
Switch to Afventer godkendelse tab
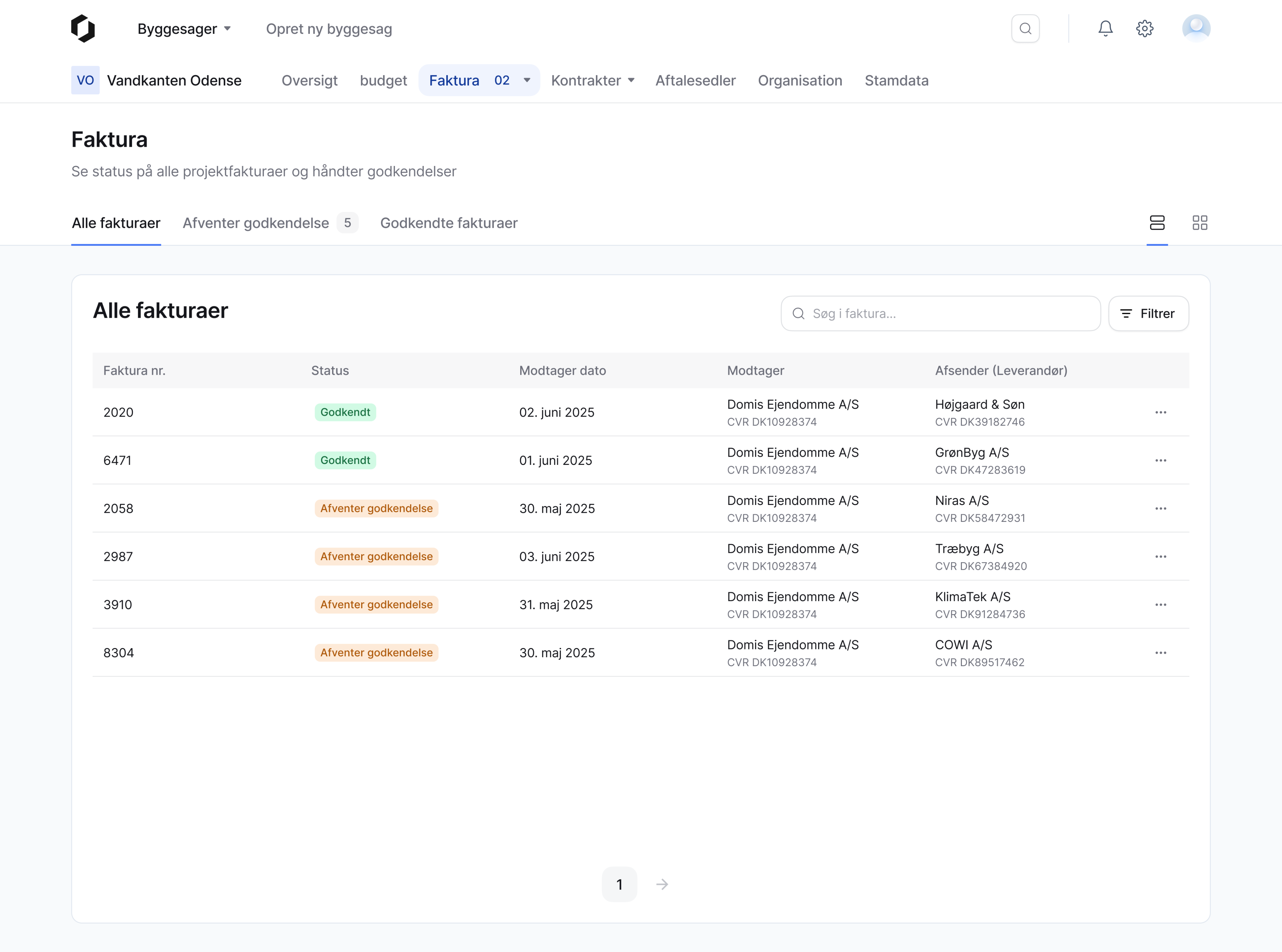256,223
